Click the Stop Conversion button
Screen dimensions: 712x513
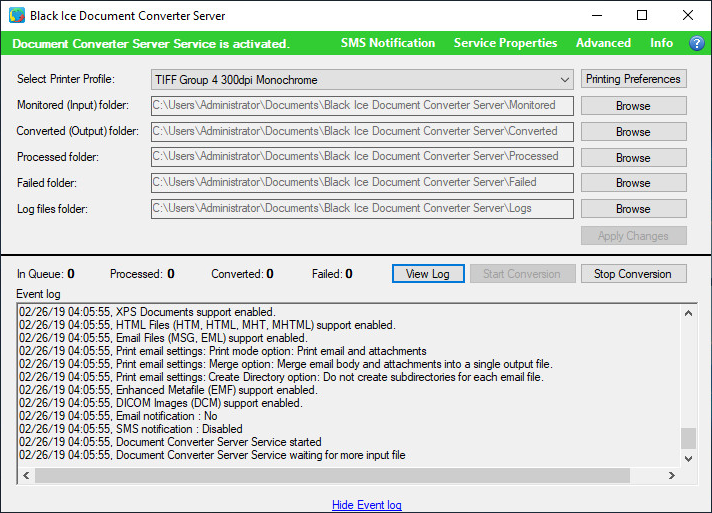633,274
